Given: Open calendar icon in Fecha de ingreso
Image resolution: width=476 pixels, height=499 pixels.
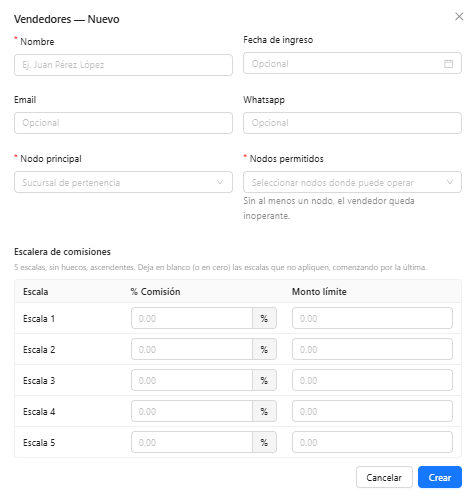Looking at the screenshot, I should pos(448,63).
